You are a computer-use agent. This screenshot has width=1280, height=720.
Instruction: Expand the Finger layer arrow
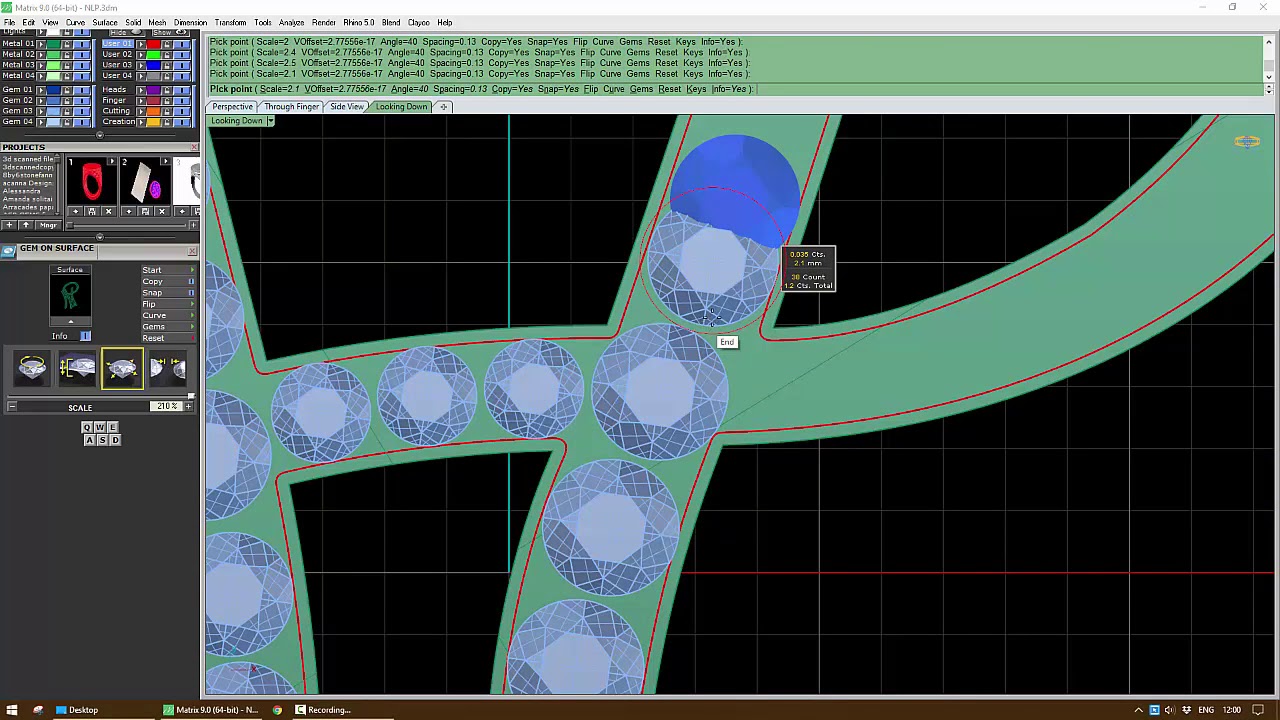(141, 101)
